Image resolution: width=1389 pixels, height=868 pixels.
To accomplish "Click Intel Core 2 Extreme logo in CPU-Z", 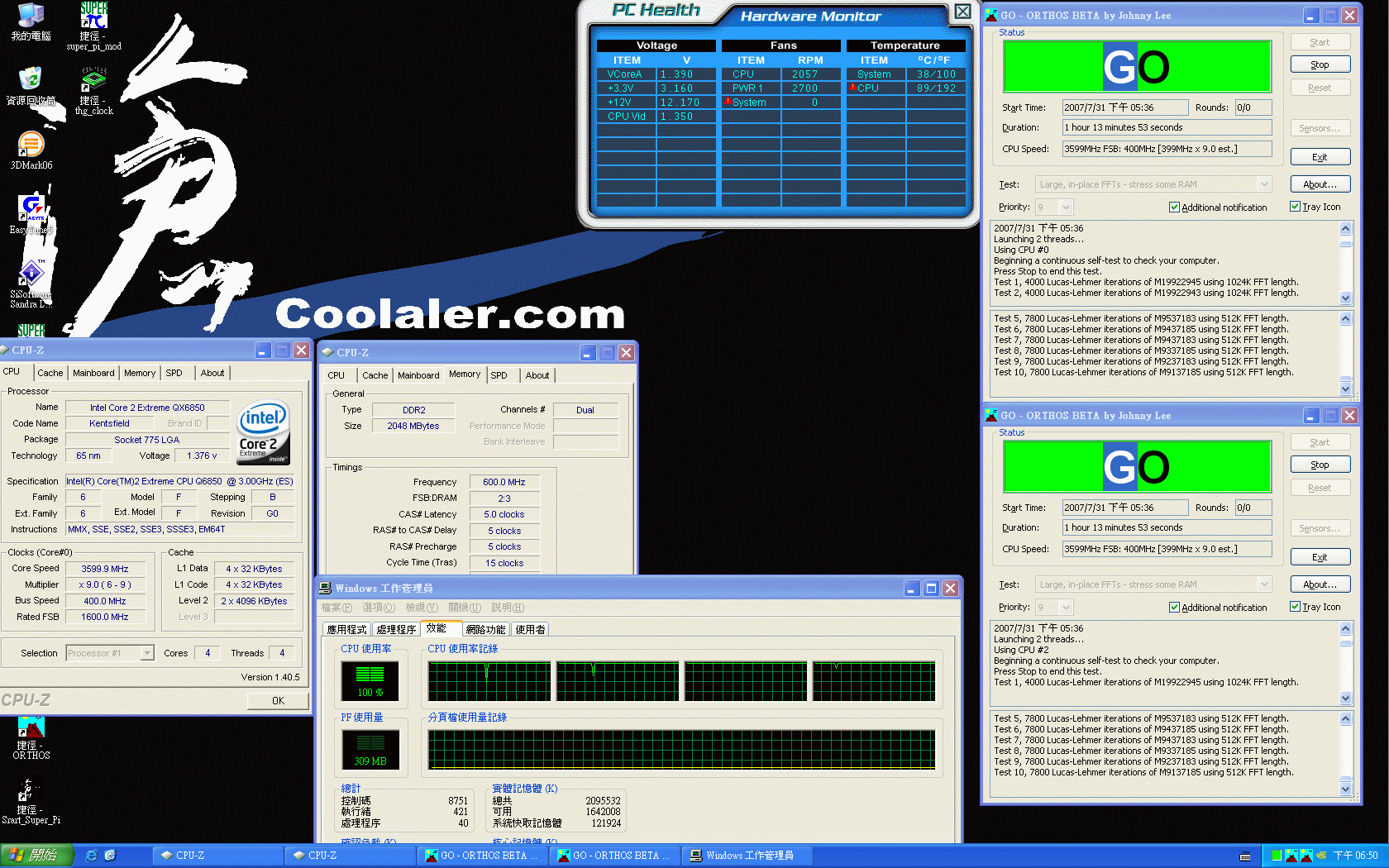I will [x=264, y=432].
